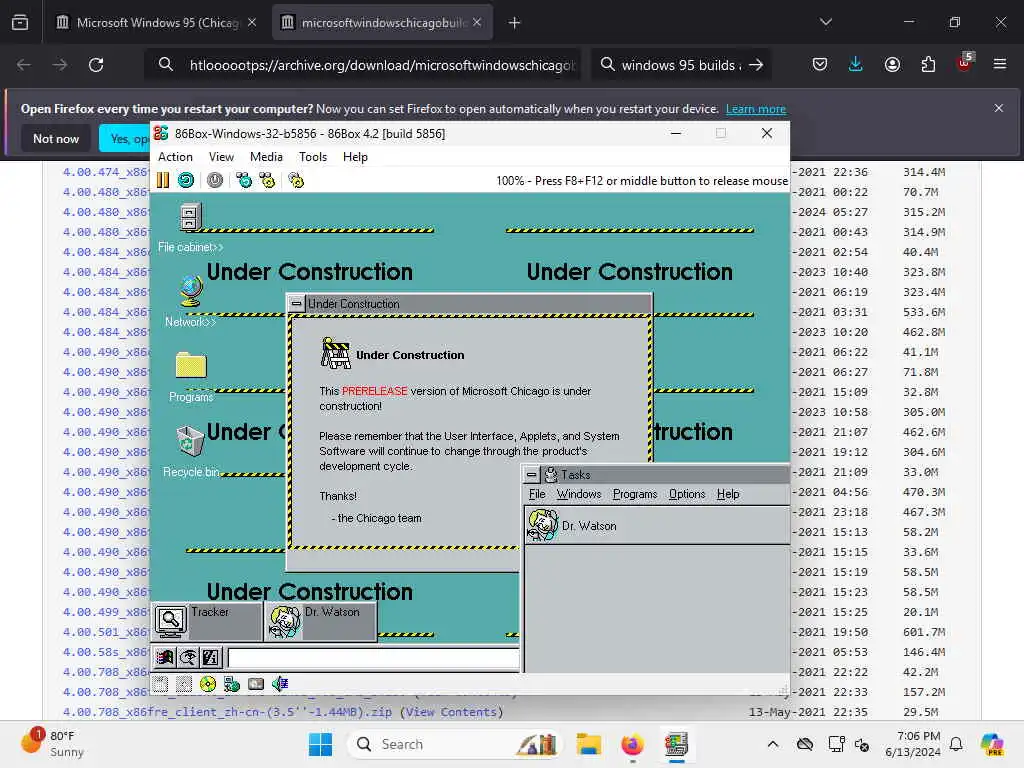Screen dimensions: 1024x768
Task: Click the help question-mark button in Chicago tray
Action: (x=210, y=658)
